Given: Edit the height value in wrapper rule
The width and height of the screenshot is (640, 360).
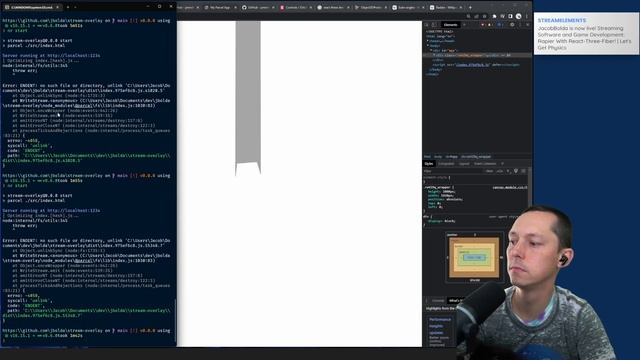Looking at the screenshot, I should pos(448,191).
